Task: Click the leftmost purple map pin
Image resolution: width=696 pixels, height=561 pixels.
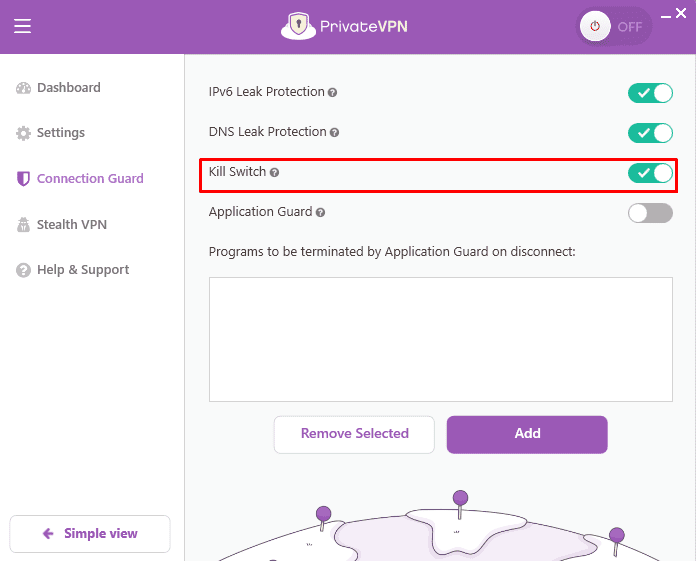Action: point(323,514)
